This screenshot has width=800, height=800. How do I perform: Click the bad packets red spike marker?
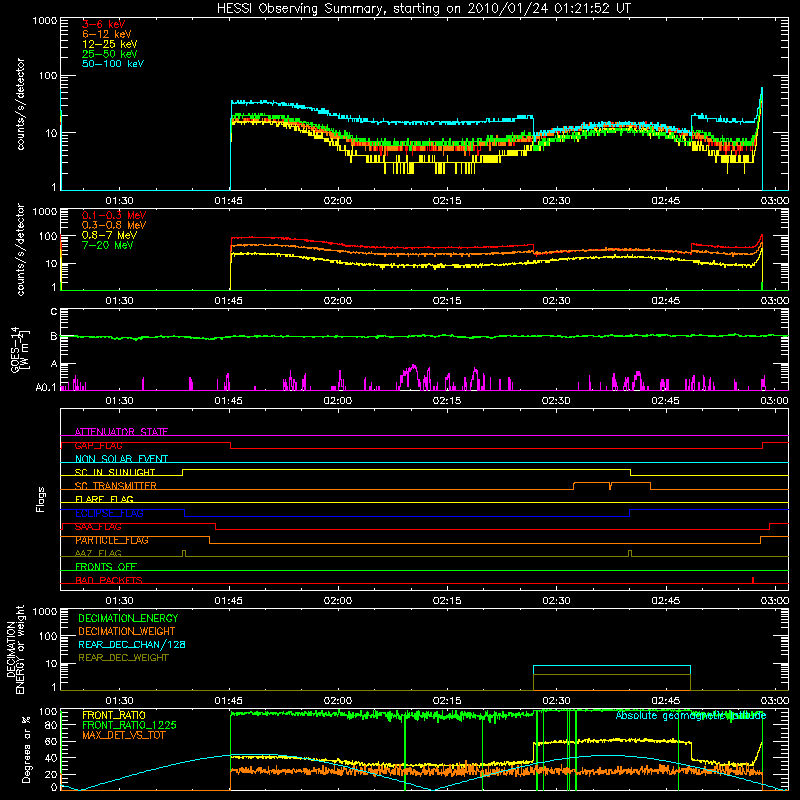[753, 580]
